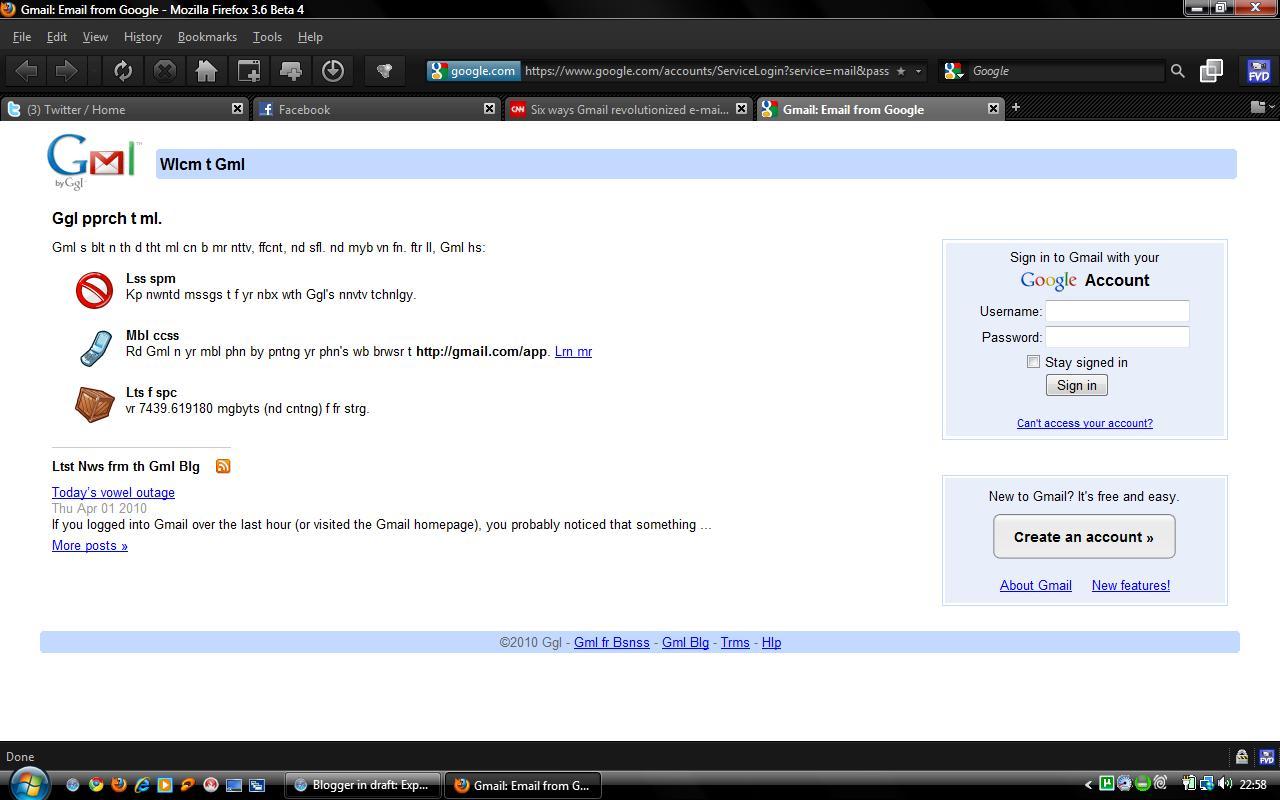Click inside the Google search box

1065,71
